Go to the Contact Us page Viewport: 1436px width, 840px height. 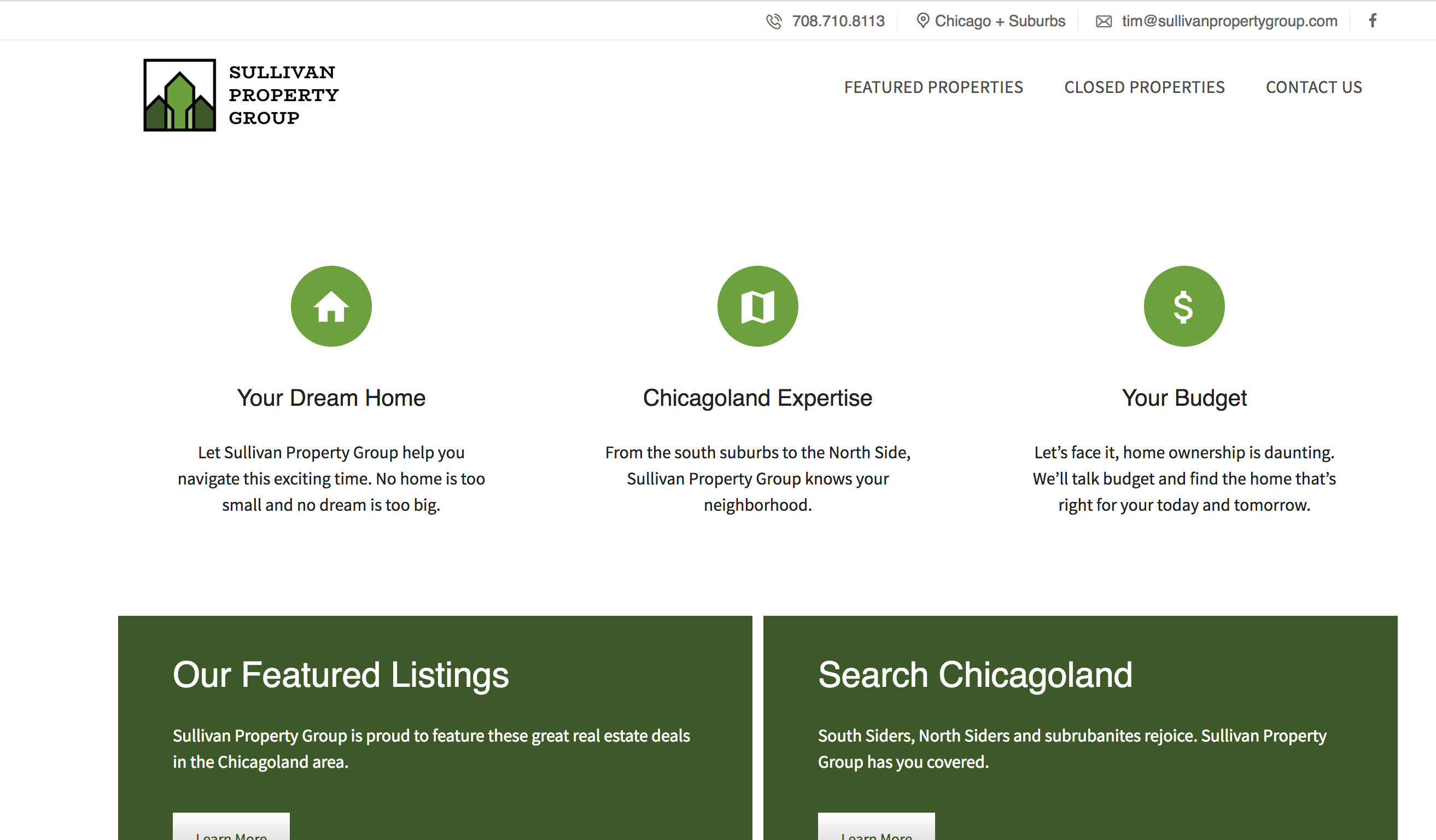(1314, 87)
